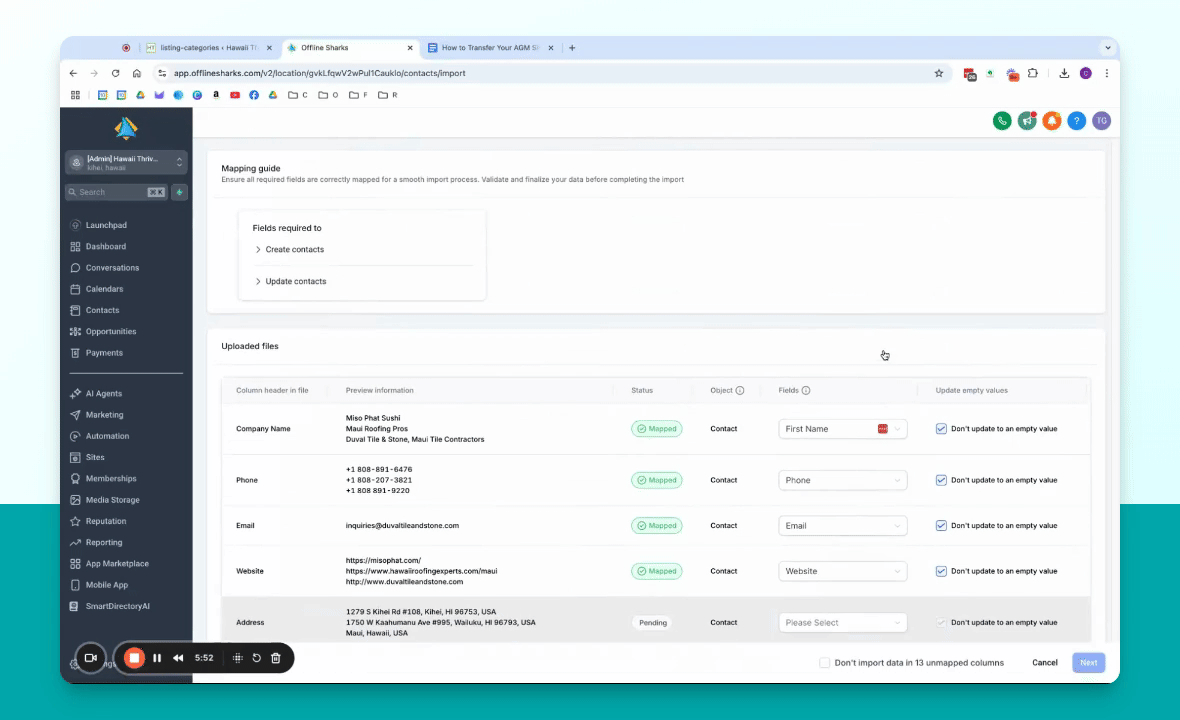Select the Offline Sharks browser tab
The height and width of the screenshot is (720, 1180).
[x=350, y=47]
